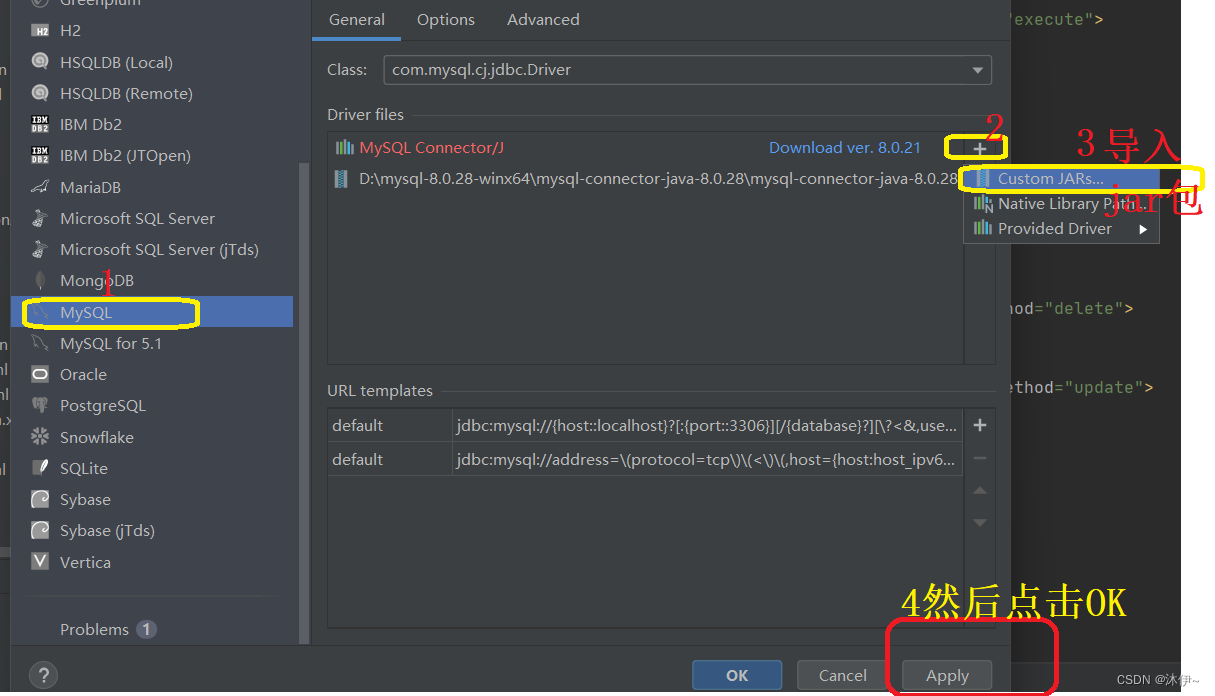Click the MySQL Connector/J library icon
This screenshot has width=1215, height=696.
(344, 147)
